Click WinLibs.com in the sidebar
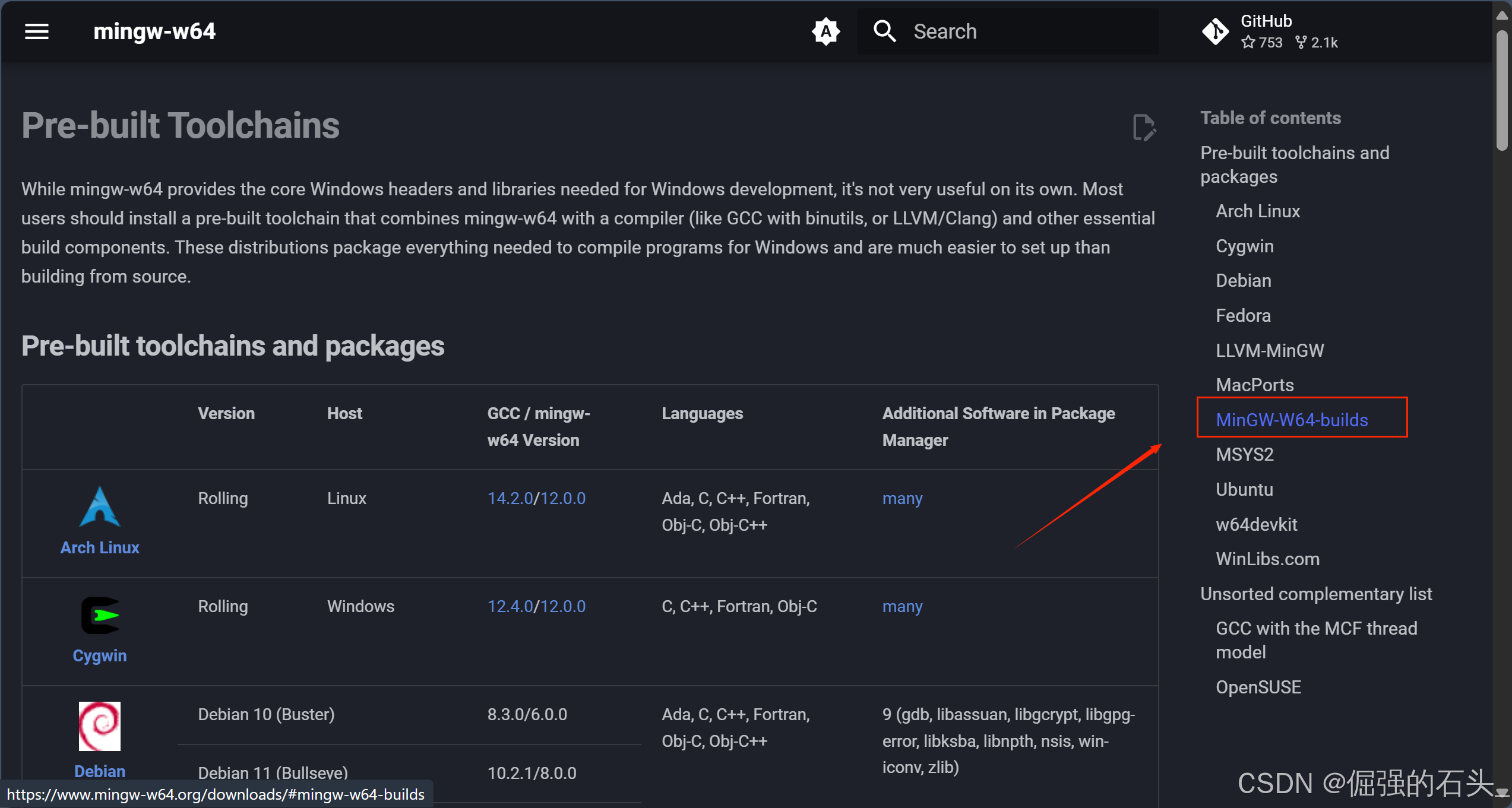The image size is (1512, 808). (x=1267, y=559)
